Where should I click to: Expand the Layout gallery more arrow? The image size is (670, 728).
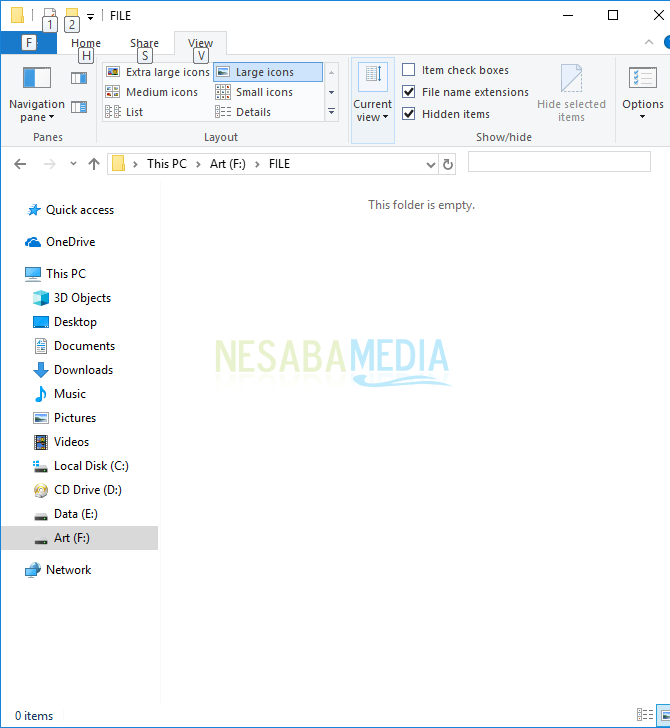point(332,113)
